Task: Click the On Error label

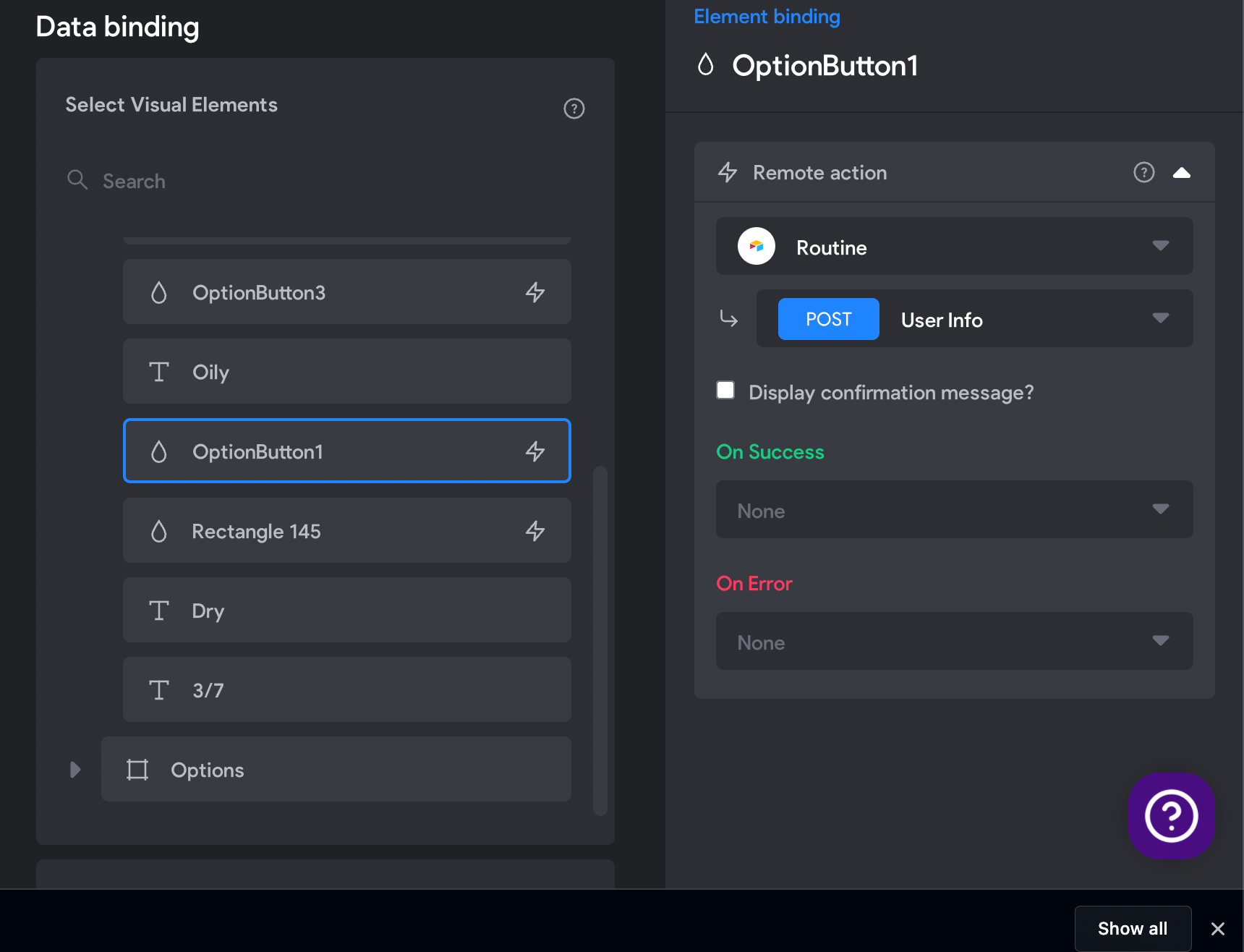Action: pos(754,584)
